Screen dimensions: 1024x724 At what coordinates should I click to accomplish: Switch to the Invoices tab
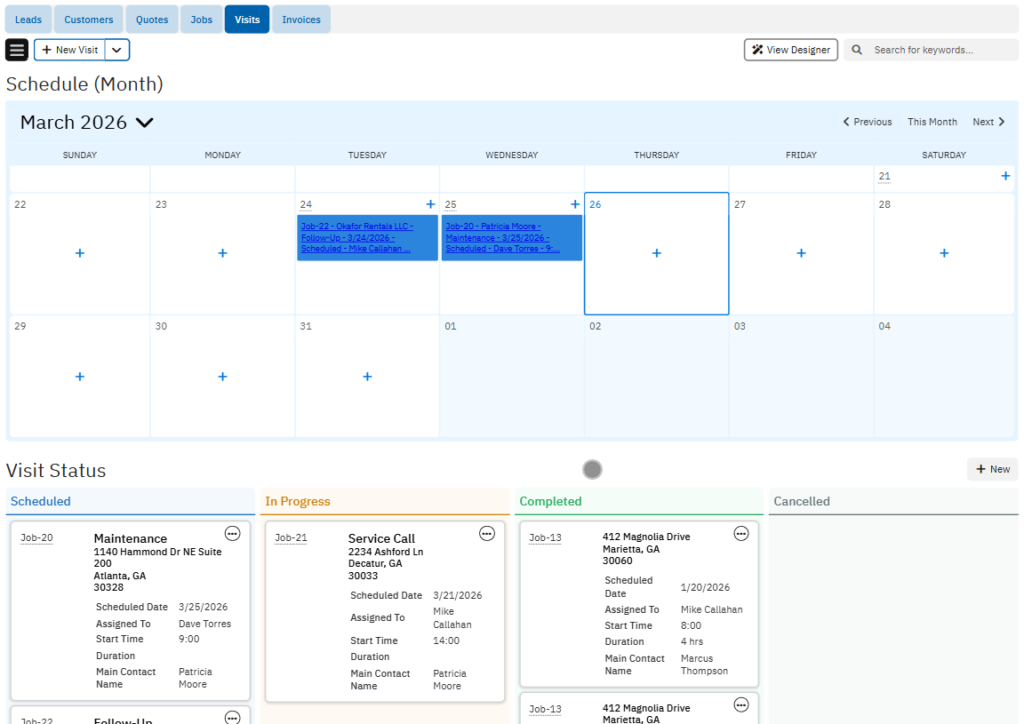coord(301,19)
